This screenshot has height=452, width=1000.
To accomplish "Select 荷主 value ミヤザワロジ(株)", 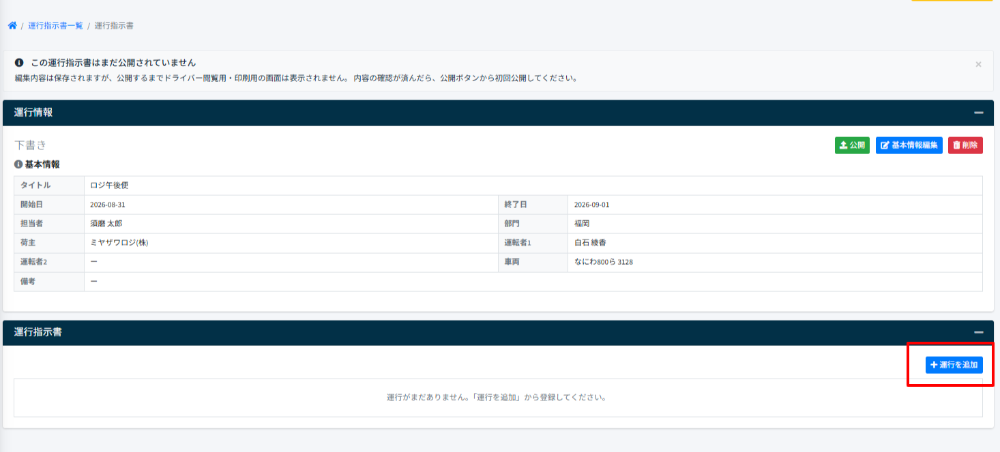I will (x=120, y=244).
